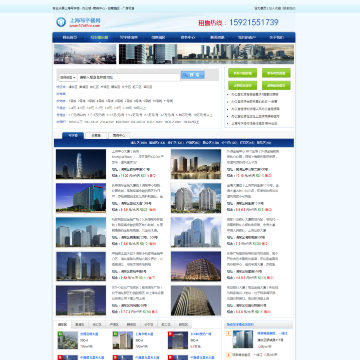Image resolution: width=360 pixels, height=360 pixels.
Task: Click the bottom-right green sidebar button
Action: [x=276, y=85]
